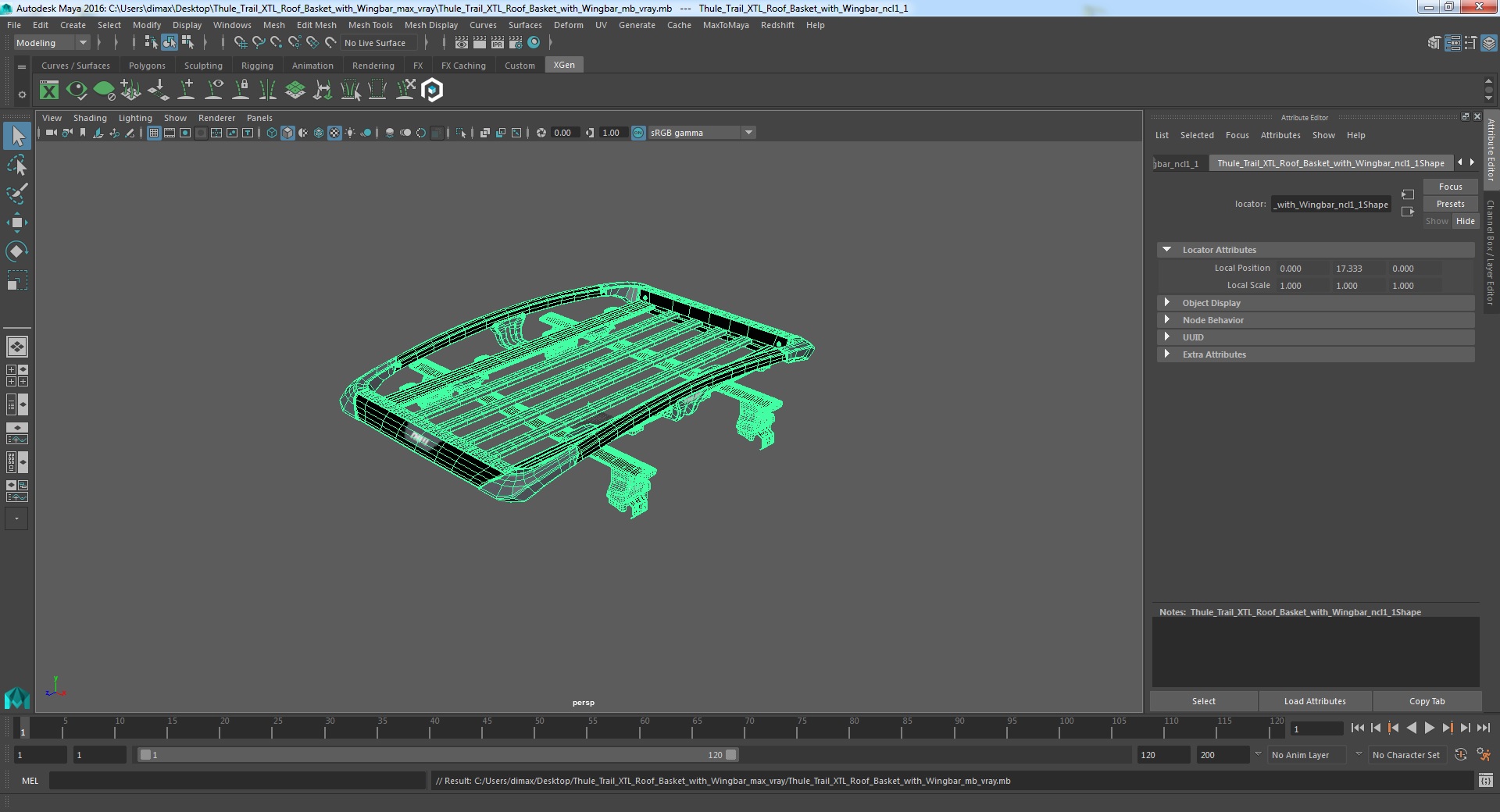The image size is (1500, 812).
Task: Activate the Rotate tool
Action: tap(17, 251)
